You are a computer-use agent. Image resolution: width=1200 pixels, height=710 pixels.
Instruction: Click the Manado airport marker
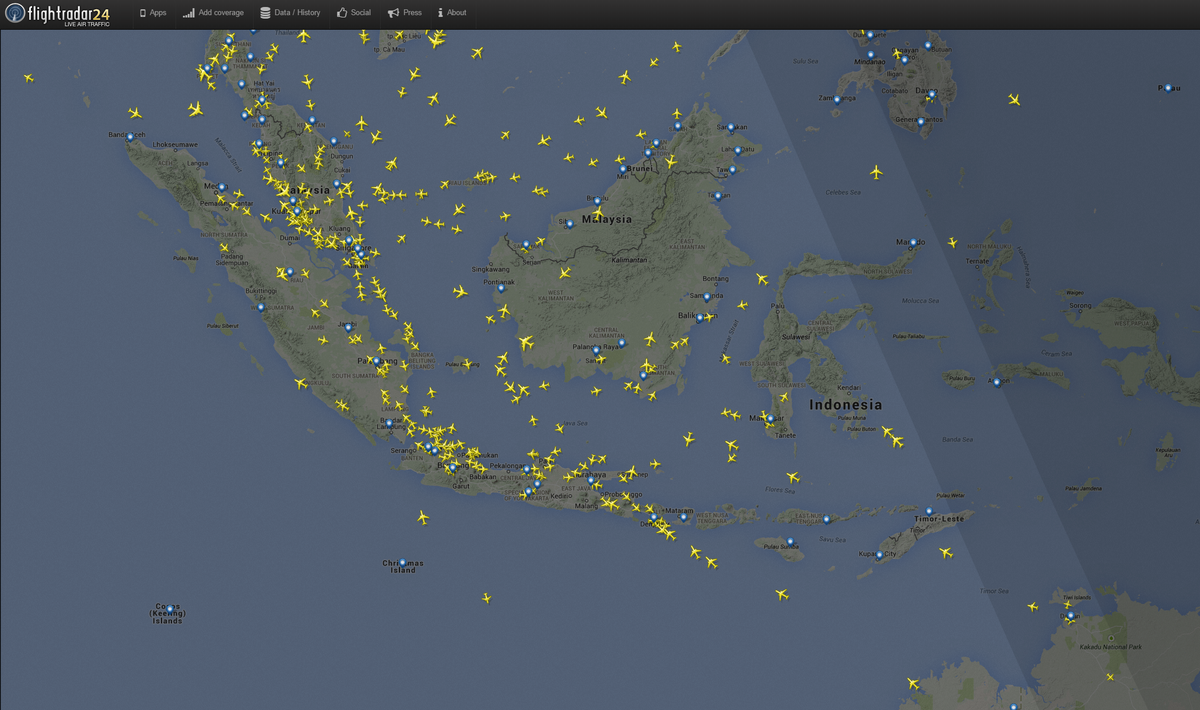tap(912, 242)
